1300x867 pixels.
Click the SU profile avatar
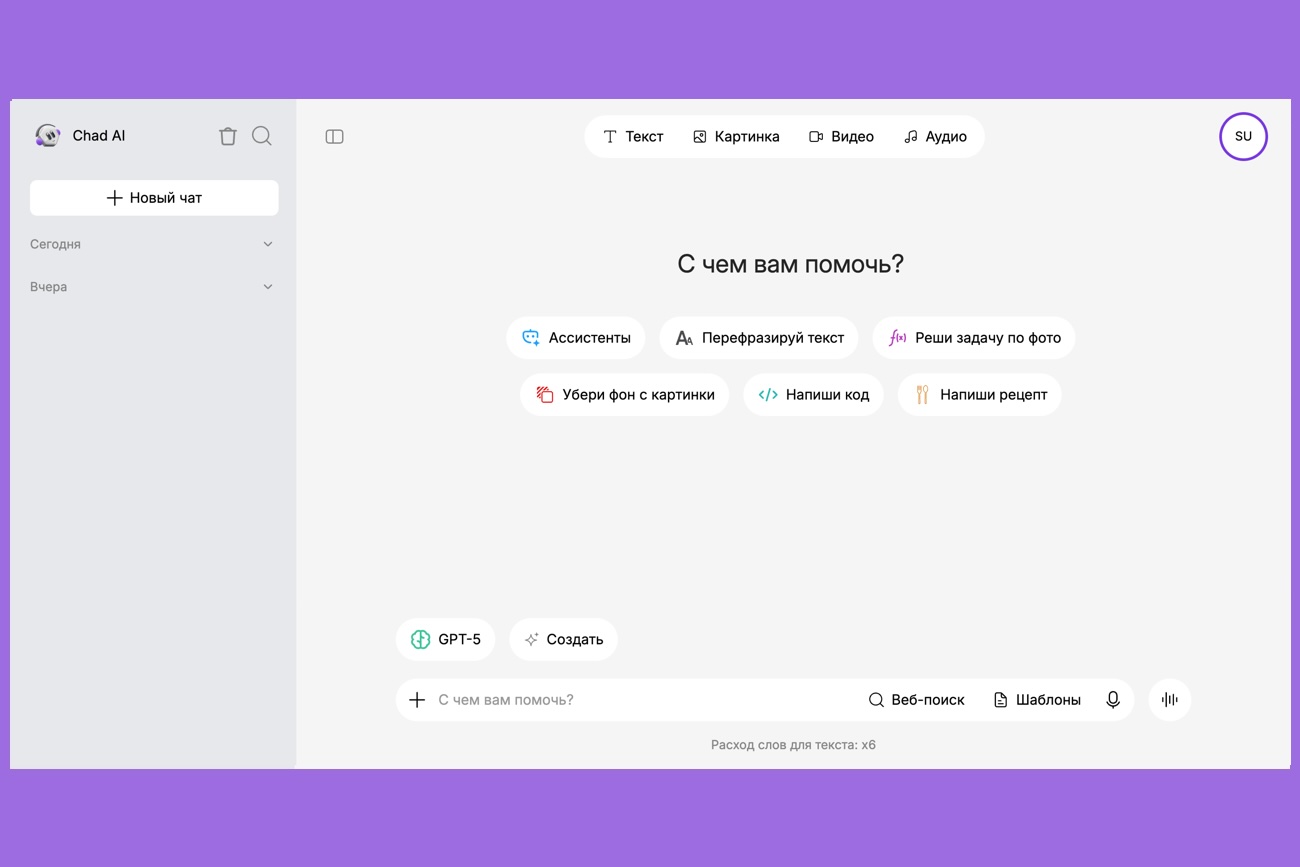(x=1243, y=136)
